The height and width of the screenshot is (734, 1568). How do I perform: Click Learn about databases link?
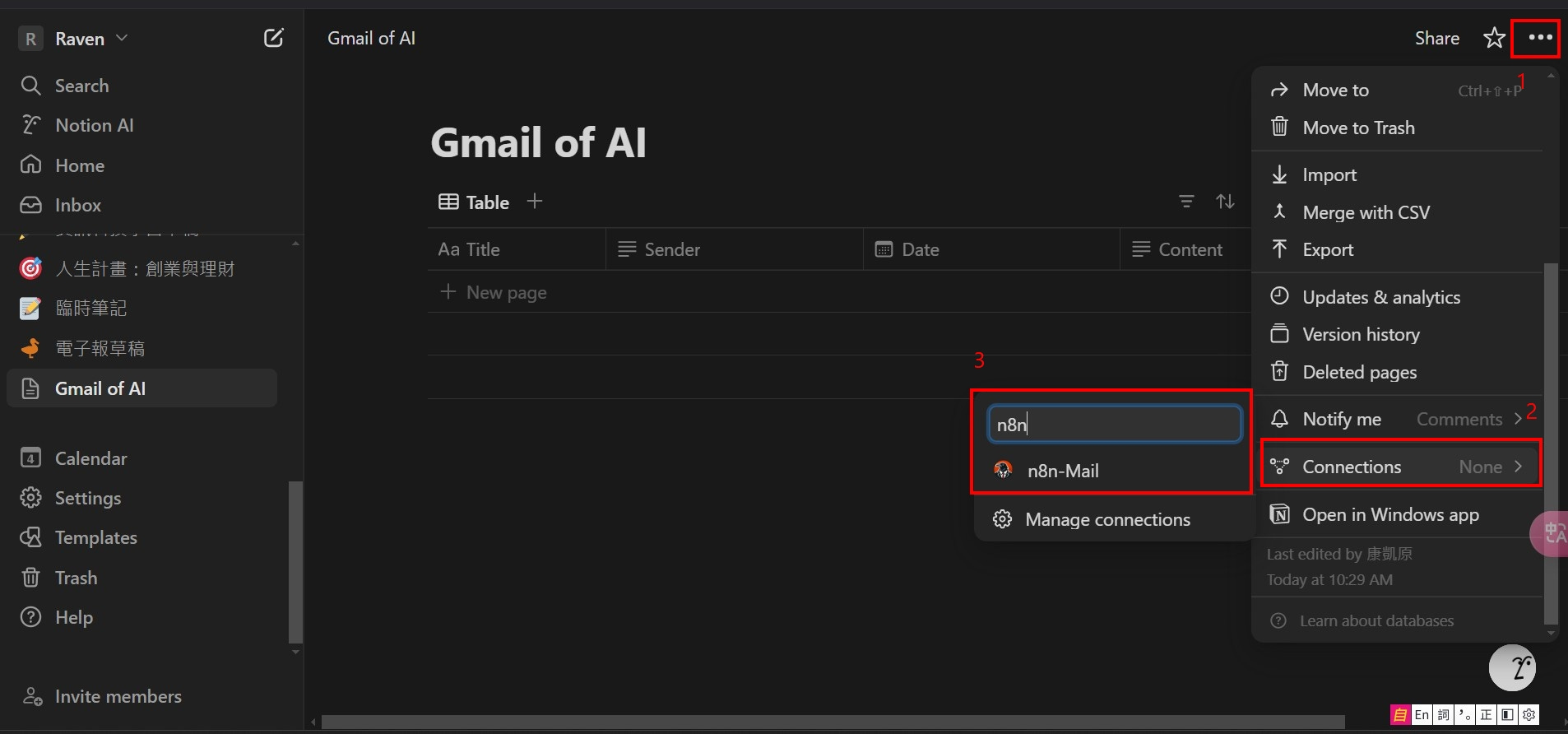[1376, 620]
